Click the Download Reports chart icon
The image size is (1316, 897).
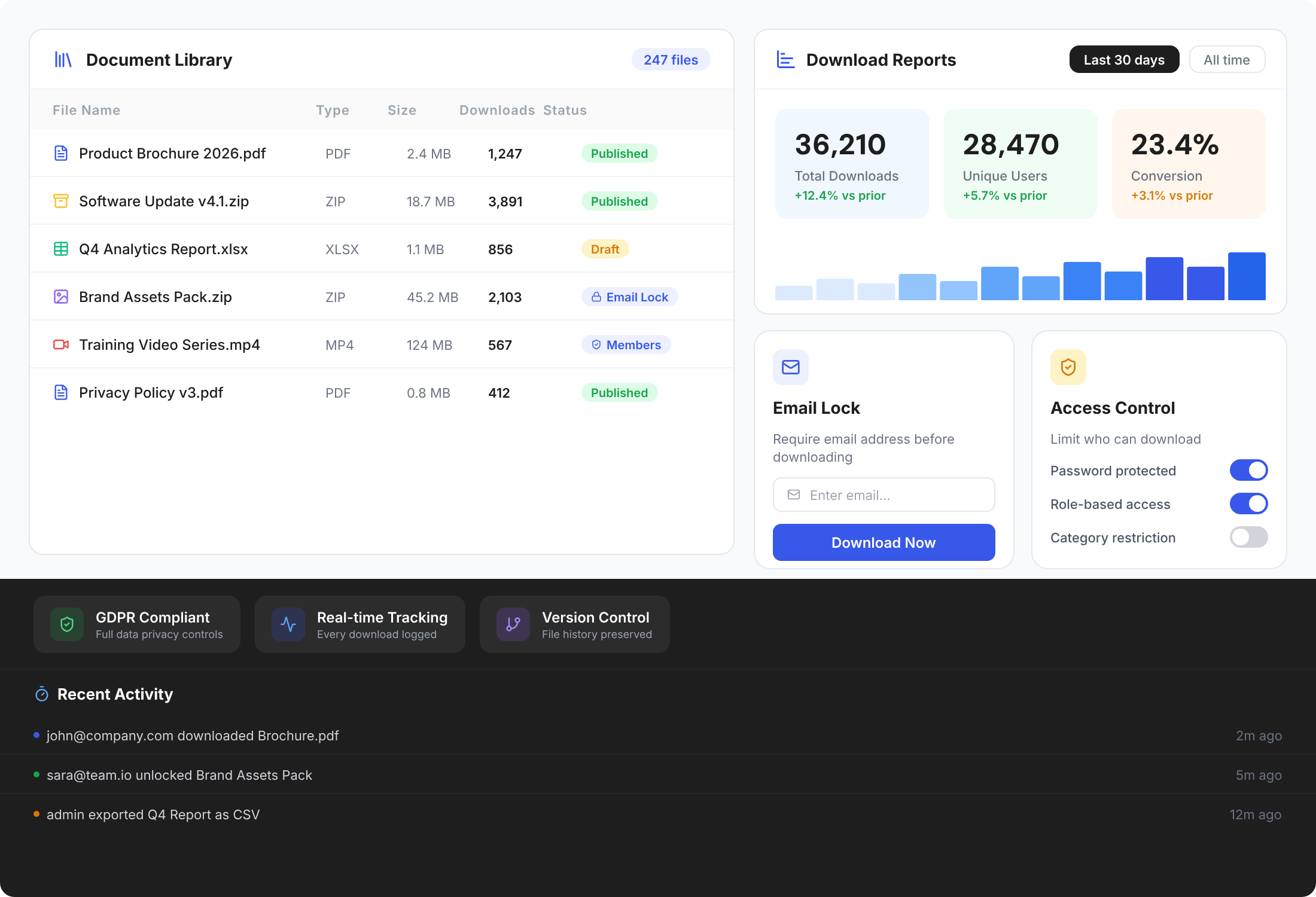click(x=785, y=60)
